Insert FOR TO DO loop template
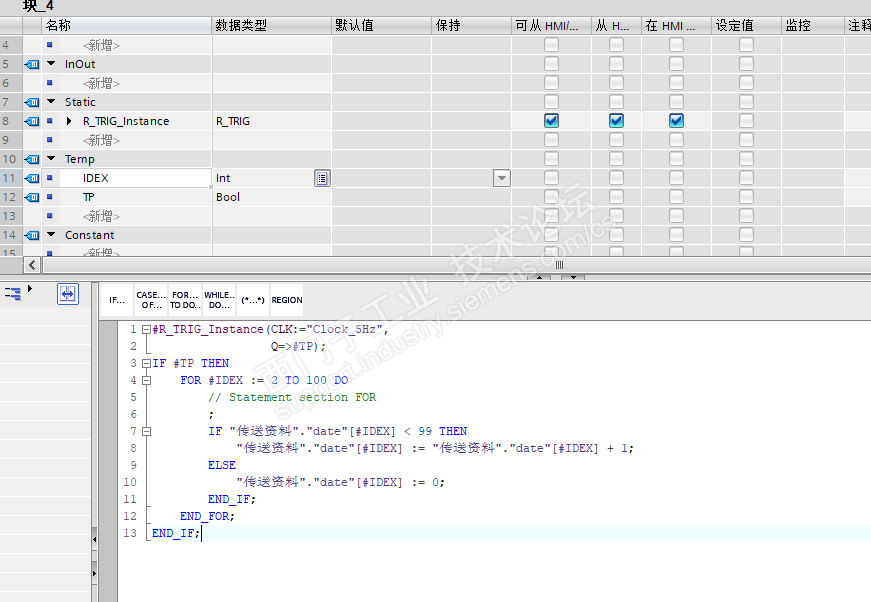The image size is (871, 602). [184, 300]
